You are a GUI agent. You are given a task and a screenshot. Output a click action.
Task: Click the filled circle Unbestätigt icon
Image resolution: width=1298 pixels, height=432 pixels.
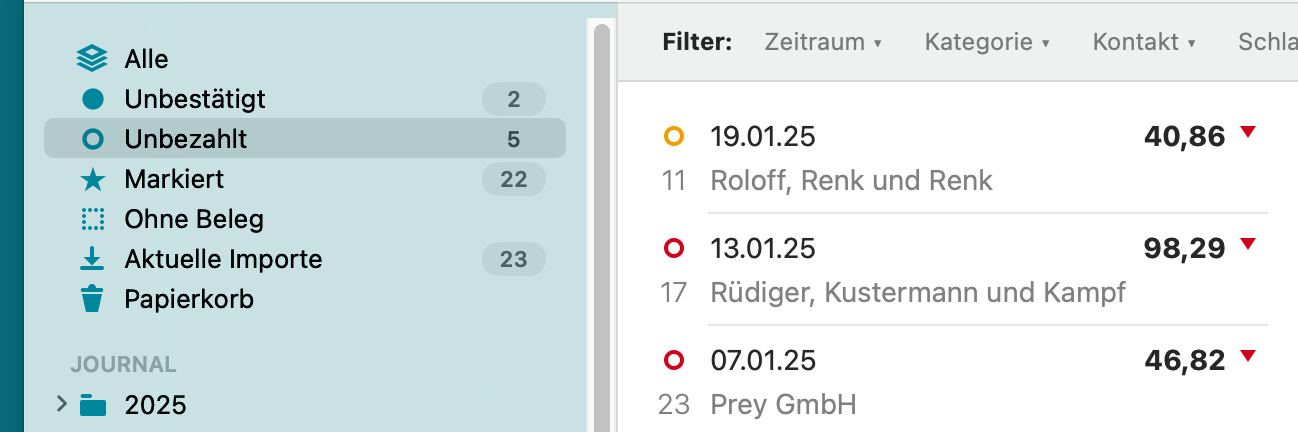tap(92, 99)
